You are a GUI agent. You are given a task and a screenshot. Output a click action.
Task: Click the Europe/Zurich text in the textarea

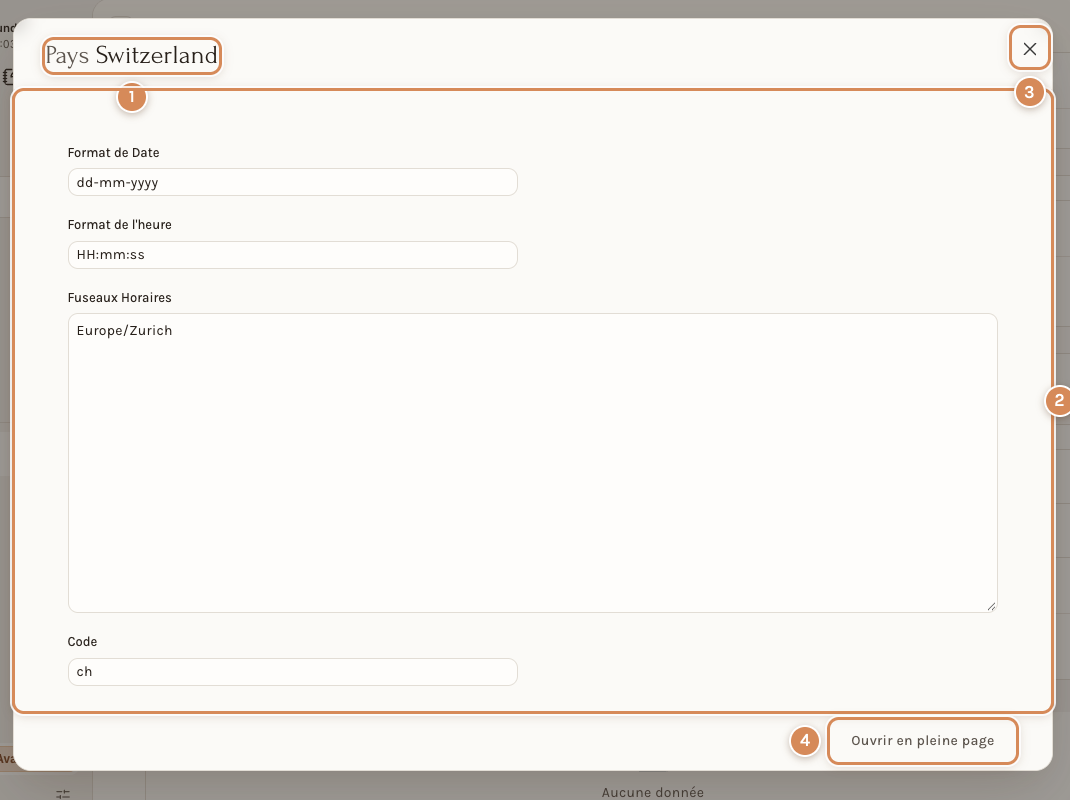[x=124, y=330]
